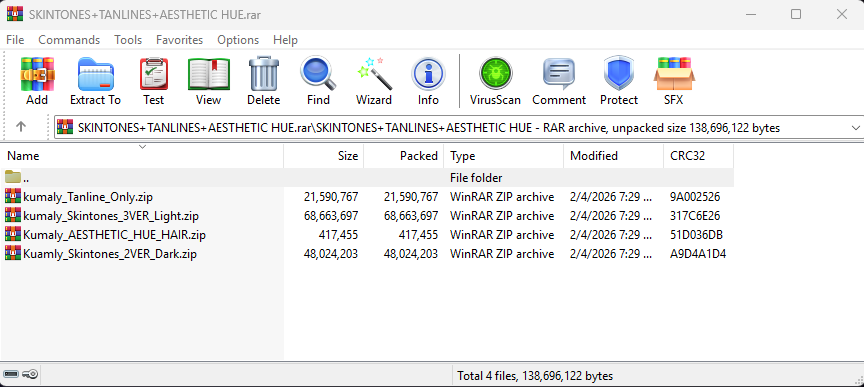
Task: Click the disk drive icon in status bar
Action: pyautogui.click(x=11, y=375)
